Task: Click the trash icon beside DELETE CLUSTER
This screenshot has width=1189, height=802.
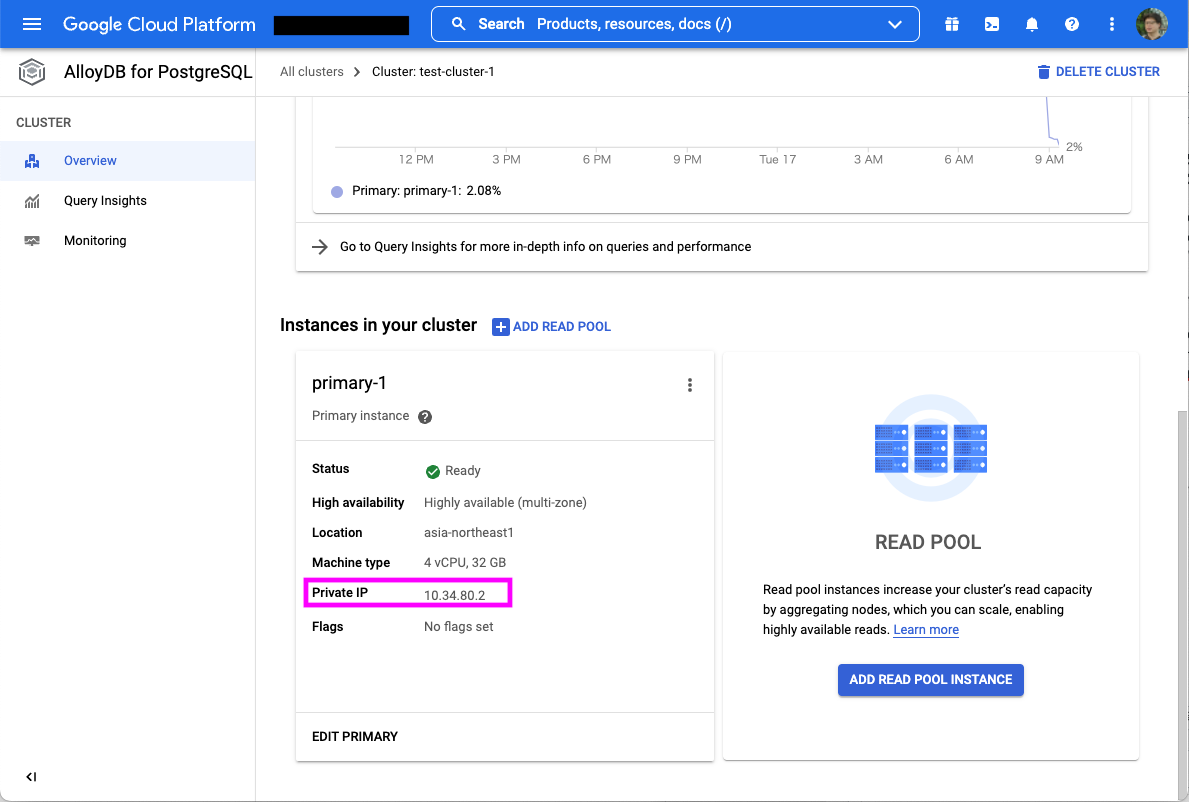Action: click(1043, 72)
